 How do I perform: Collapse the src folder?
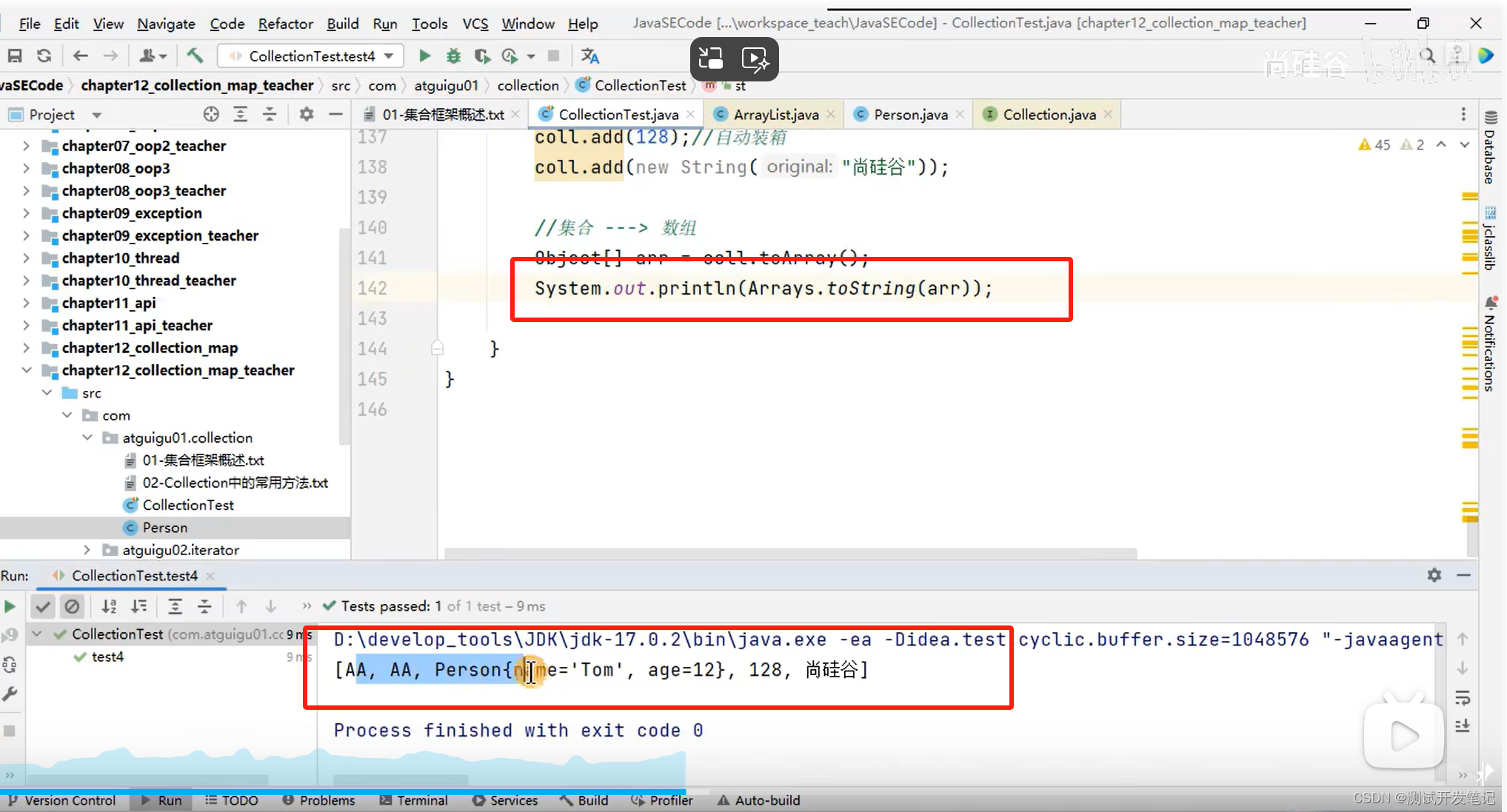(x=47, y=392)
